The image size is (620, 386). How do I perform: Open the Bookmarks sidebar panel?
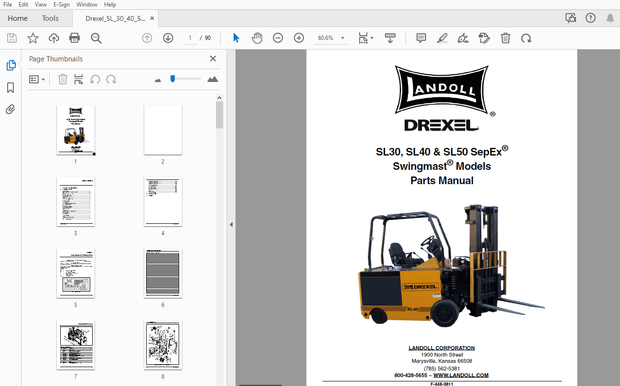pos(11,87)
